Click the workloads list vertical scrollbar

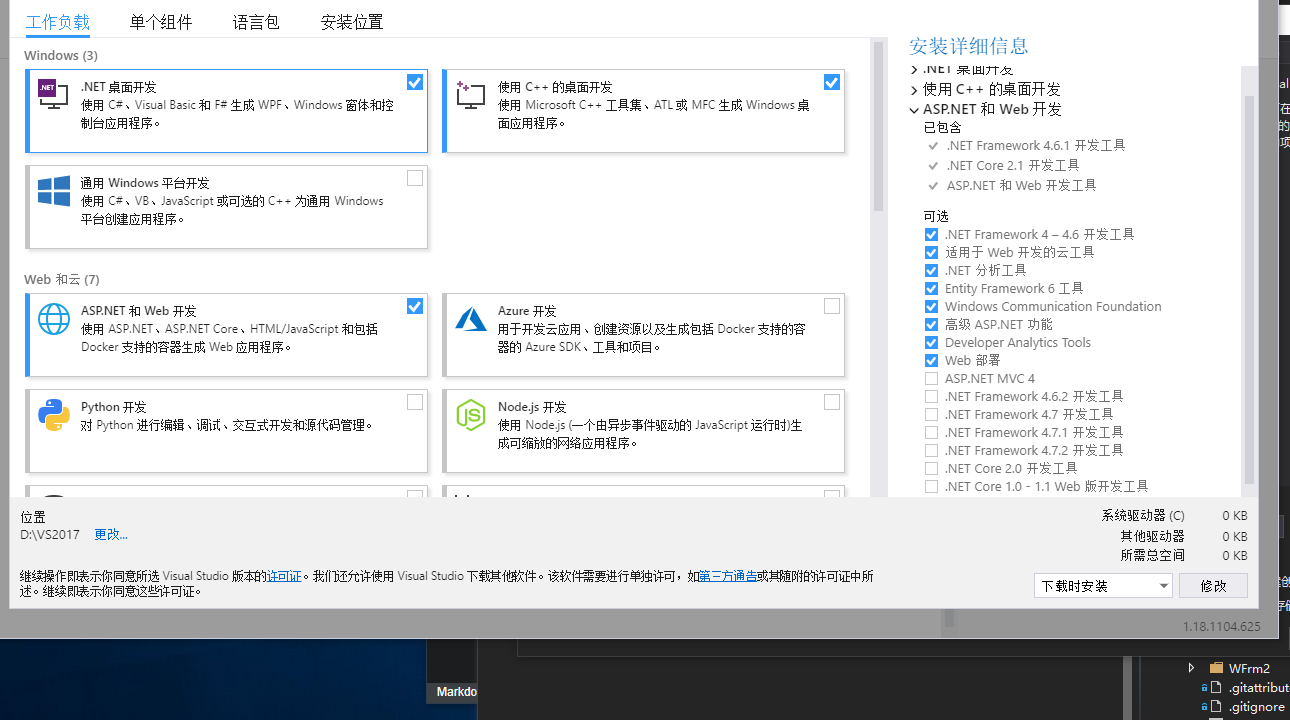tap(878, 125)
